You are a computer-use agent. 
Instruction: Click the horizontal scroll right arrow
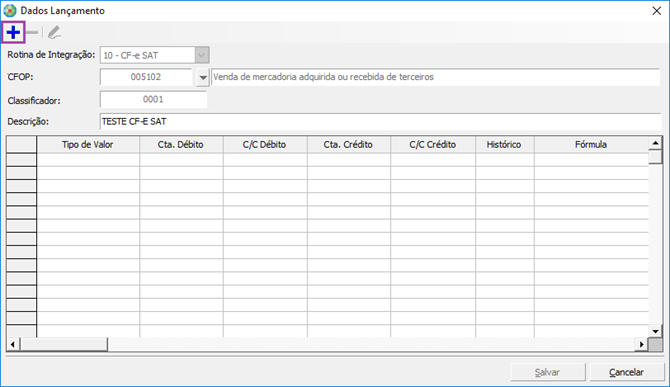[x=641, y=344]
